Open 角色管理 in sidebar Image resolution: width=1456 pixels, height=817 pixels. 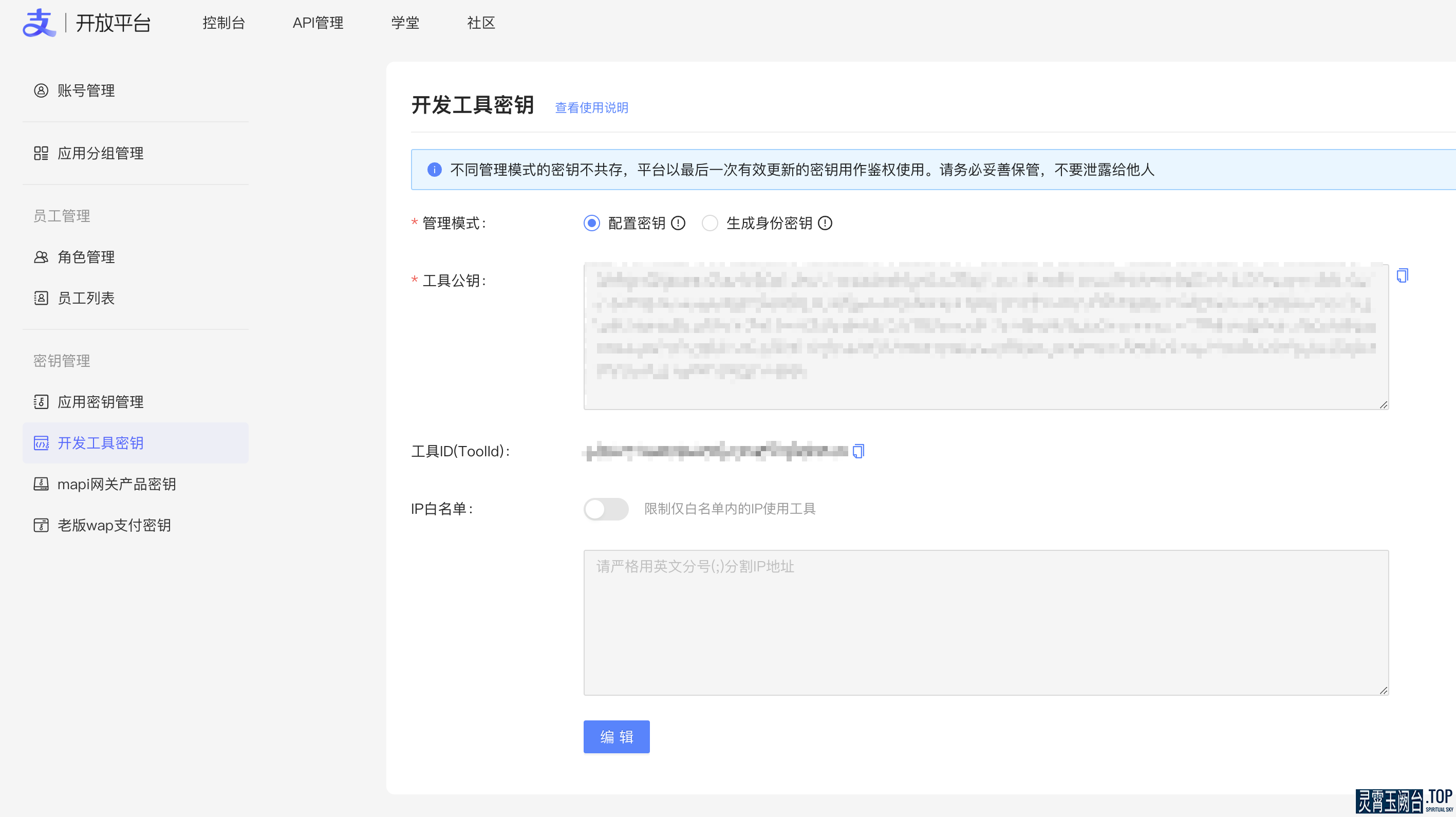point(86,257)
